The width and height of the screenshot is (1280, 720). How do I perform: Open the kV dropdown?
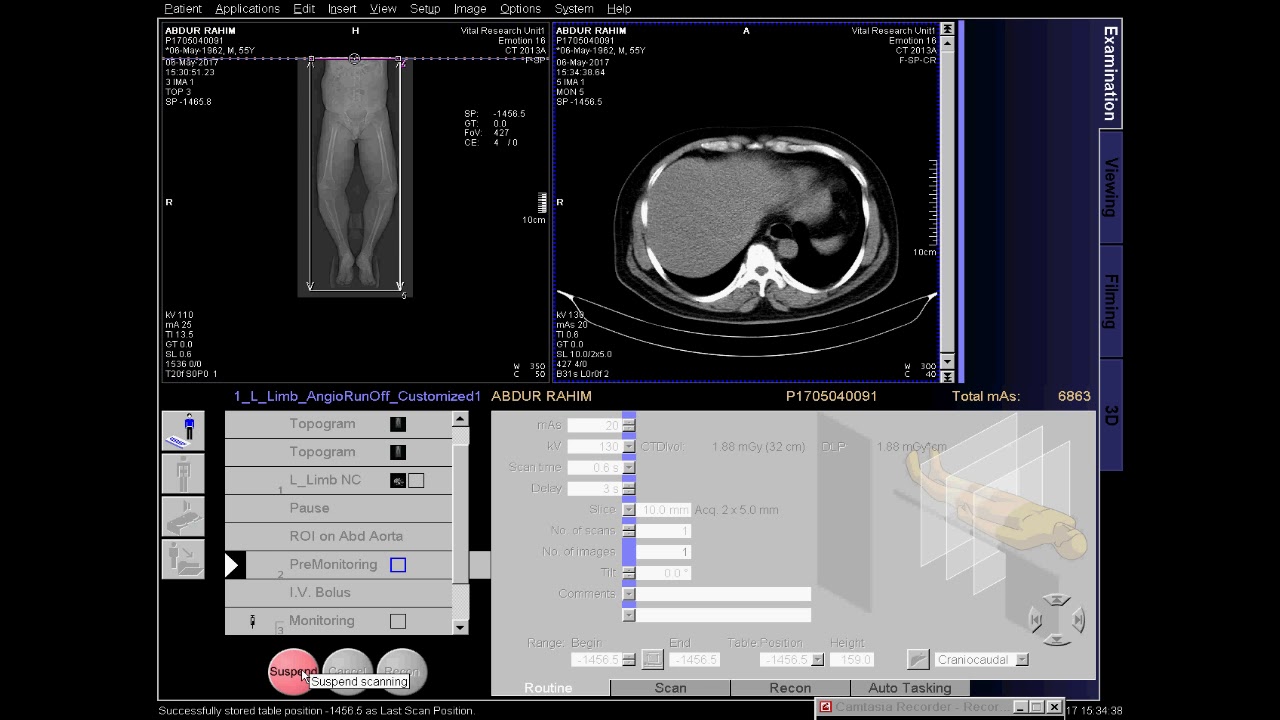(628, 446)
